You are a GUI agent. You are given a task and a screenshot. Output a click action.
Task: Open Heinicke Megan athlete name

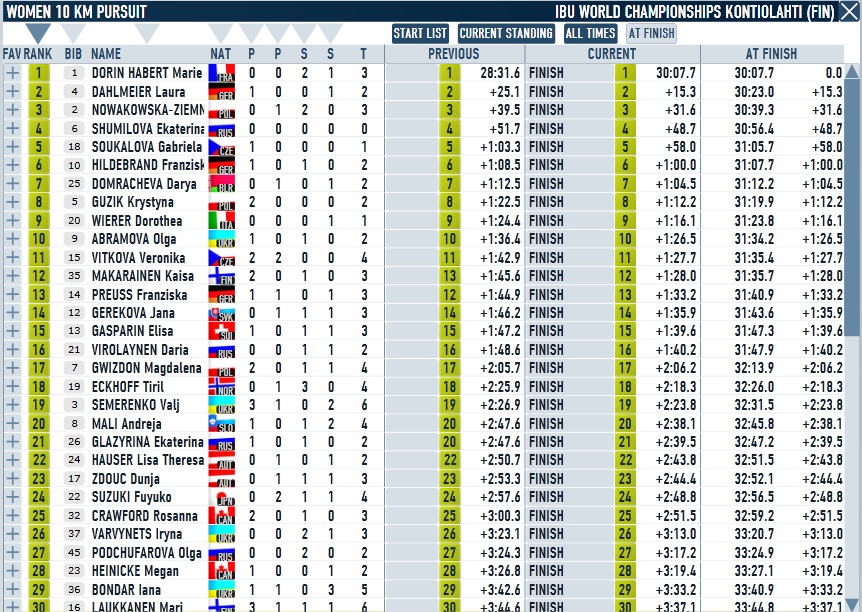pyautogui.click(x=135, y=571)
